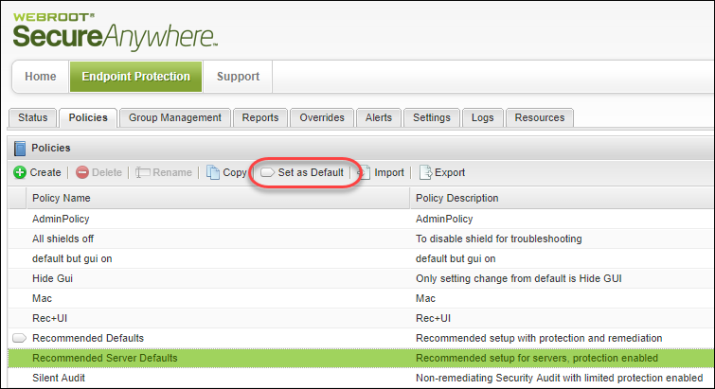This screenshot has width=715, height=389.
Task: Click the Delete button label
Action: coord(107,172)
